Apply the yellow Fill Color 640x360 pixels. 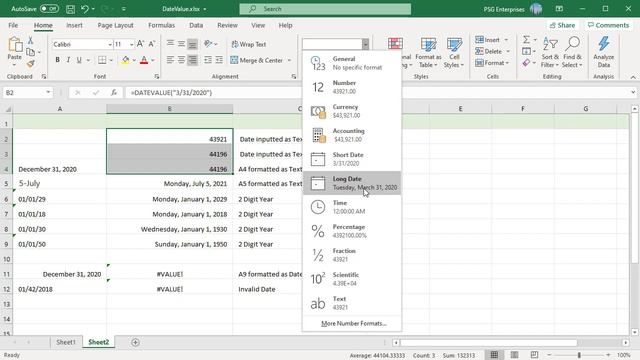point(126,60)
